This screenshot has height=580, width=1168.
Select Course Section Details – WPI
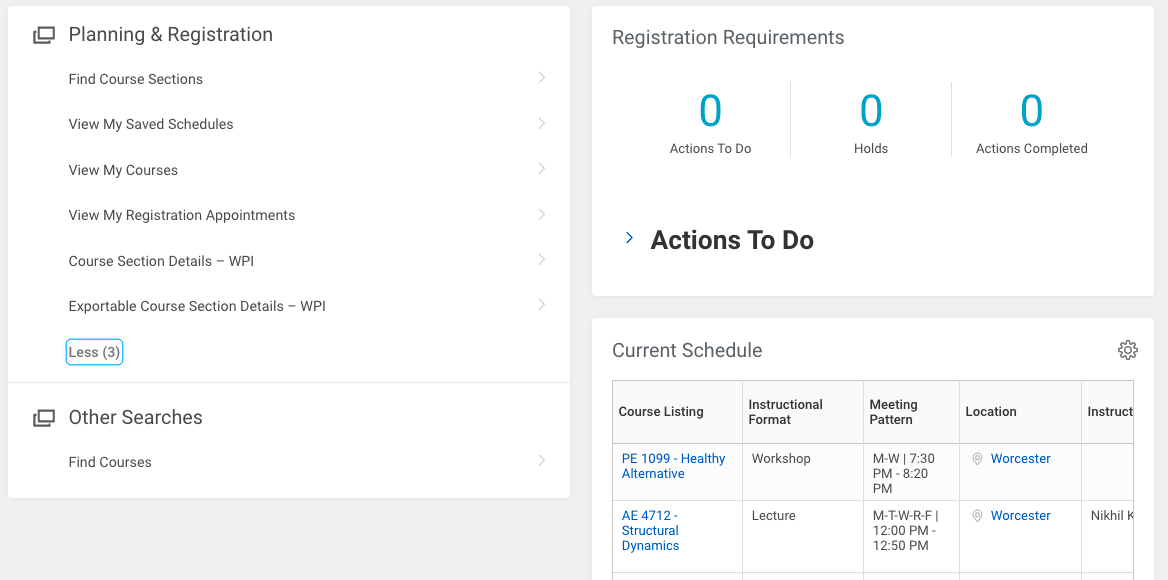[x=161, y=261]
